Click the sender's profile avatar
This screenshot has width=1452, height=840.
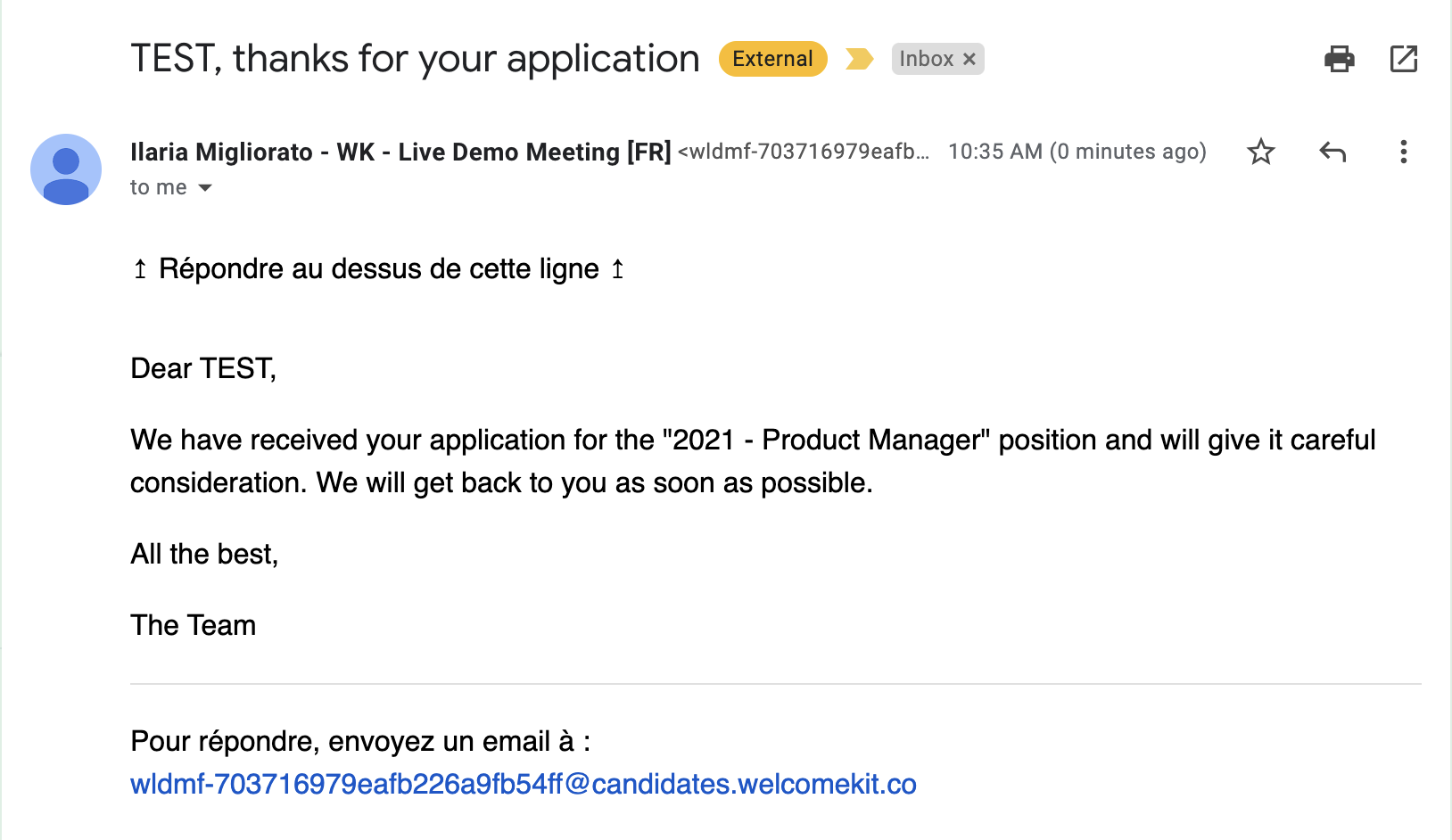pyautogui.click(x=66, y=169)
